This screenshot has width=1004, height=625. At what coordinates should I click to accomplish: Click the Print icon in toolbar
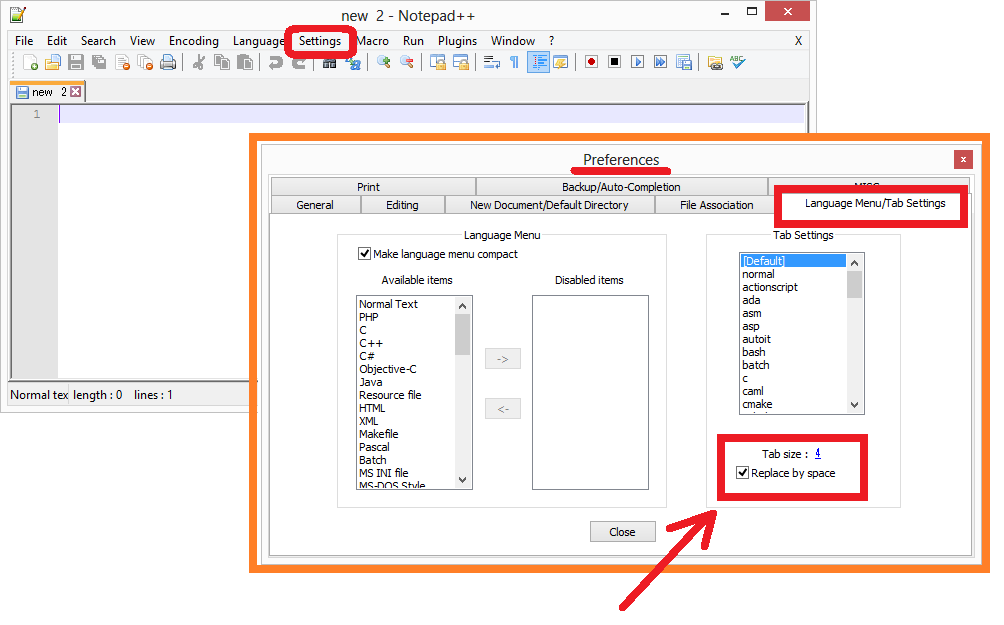[168, 62]
